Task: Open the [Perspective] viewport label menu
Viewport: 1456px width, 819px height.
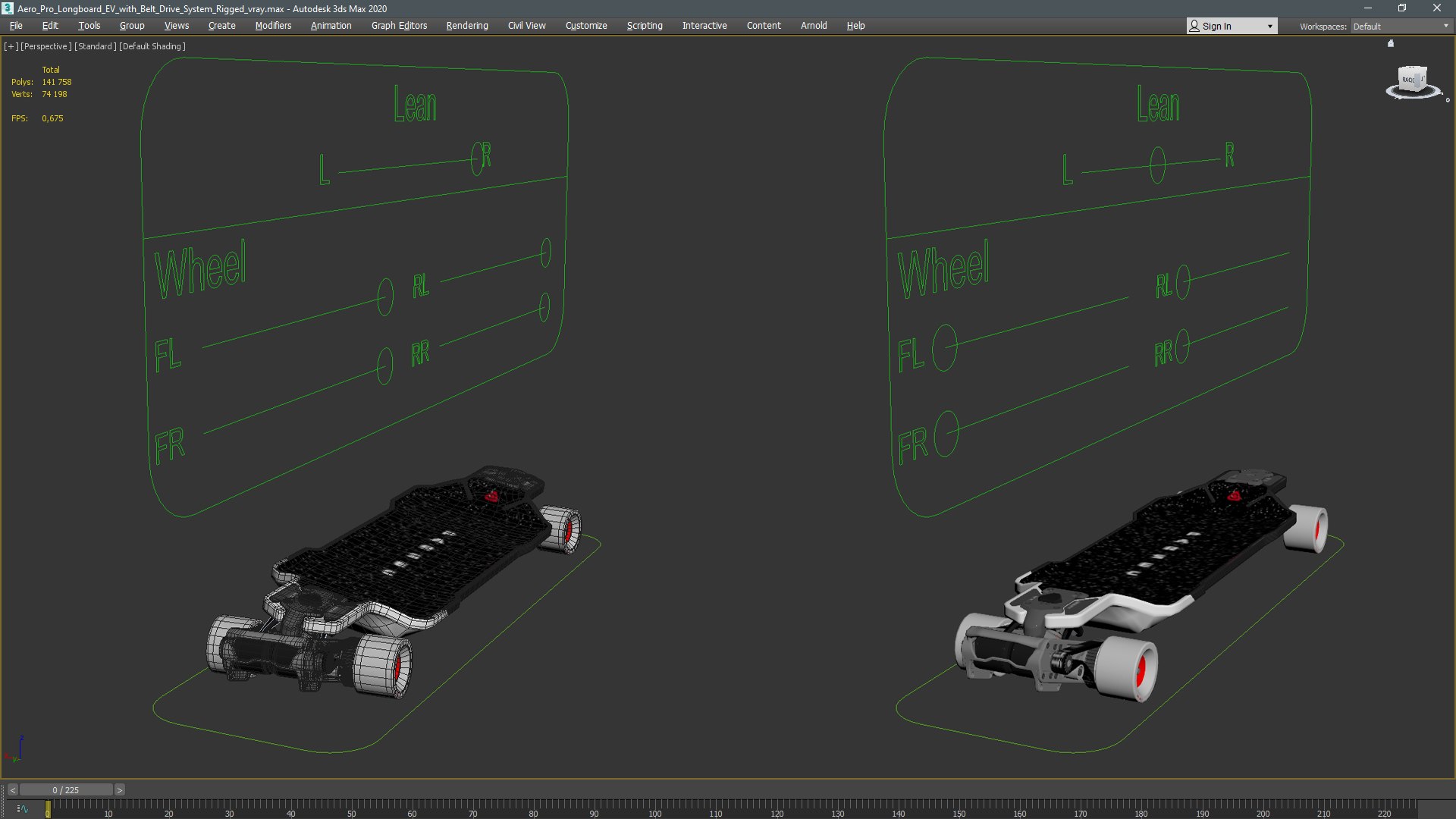Action: click(45, 46)
